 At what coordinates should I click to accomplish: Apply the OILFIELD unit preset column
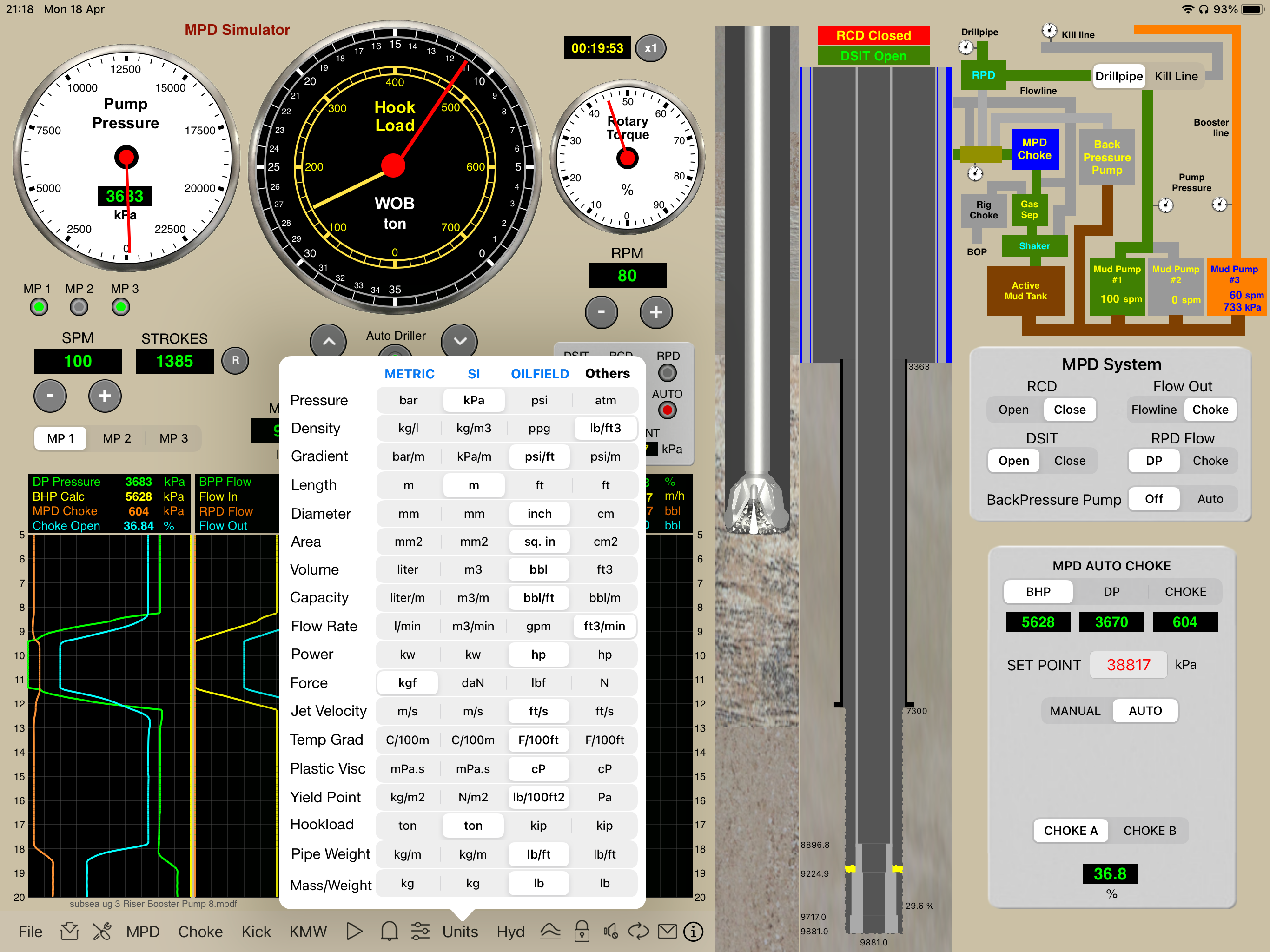tap(539, 374)
